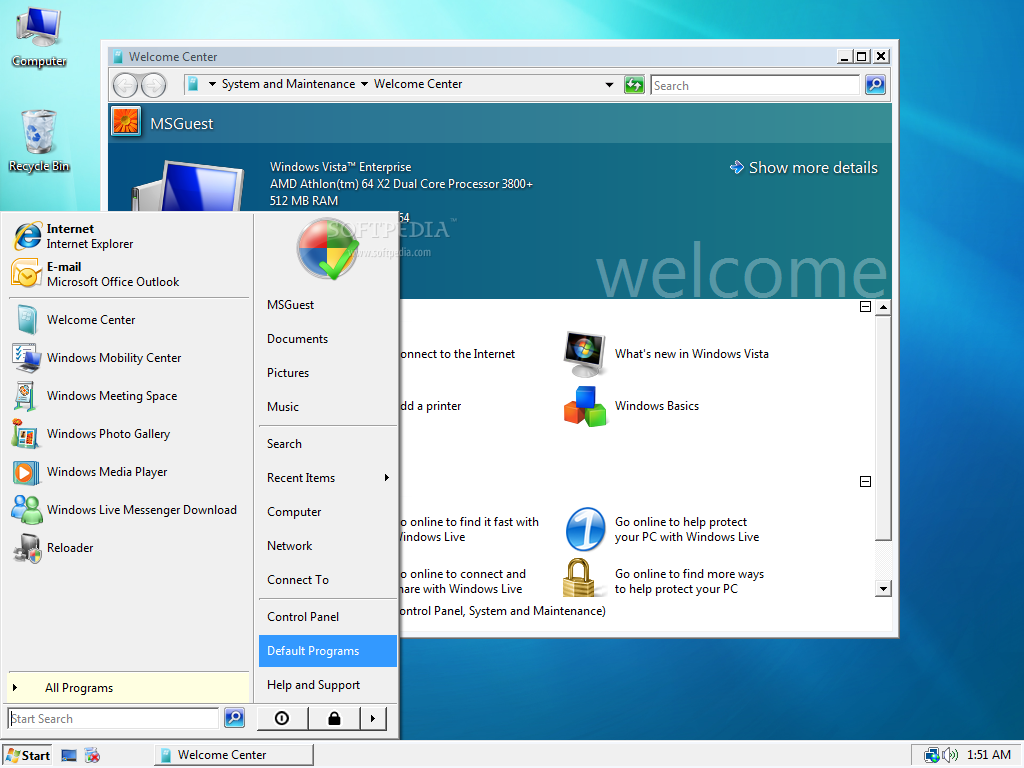The width and height of the screenshot is (1024, 768).
Task: Click the Start Search magnifier button
Action: tap(234, 718)
